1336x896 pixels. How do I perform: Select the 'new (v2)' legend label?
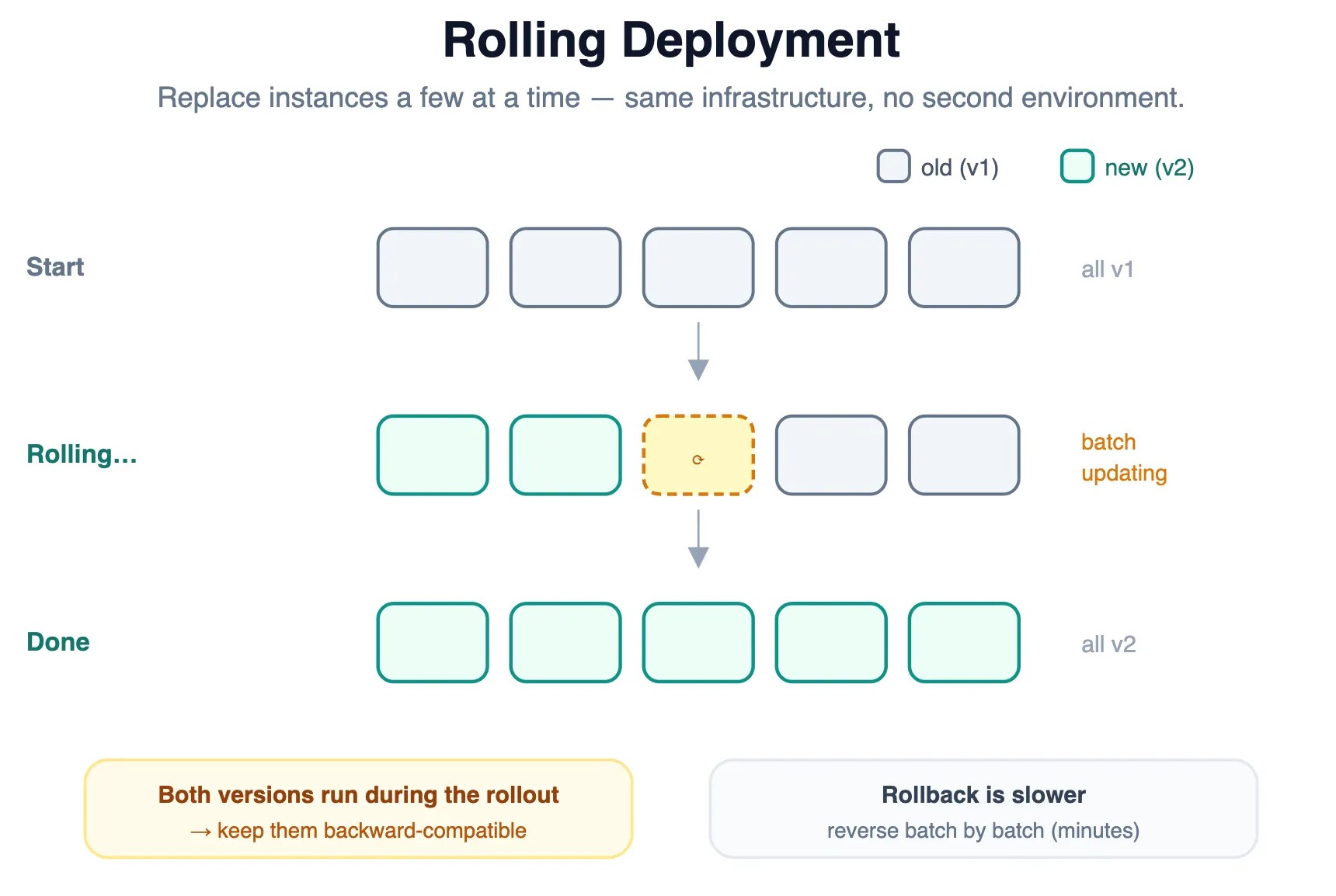coord(1150,167)
